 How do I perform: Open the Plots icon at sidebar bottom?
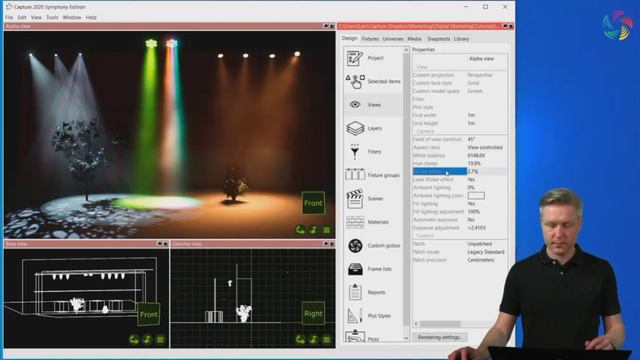[x=355, y=336]
